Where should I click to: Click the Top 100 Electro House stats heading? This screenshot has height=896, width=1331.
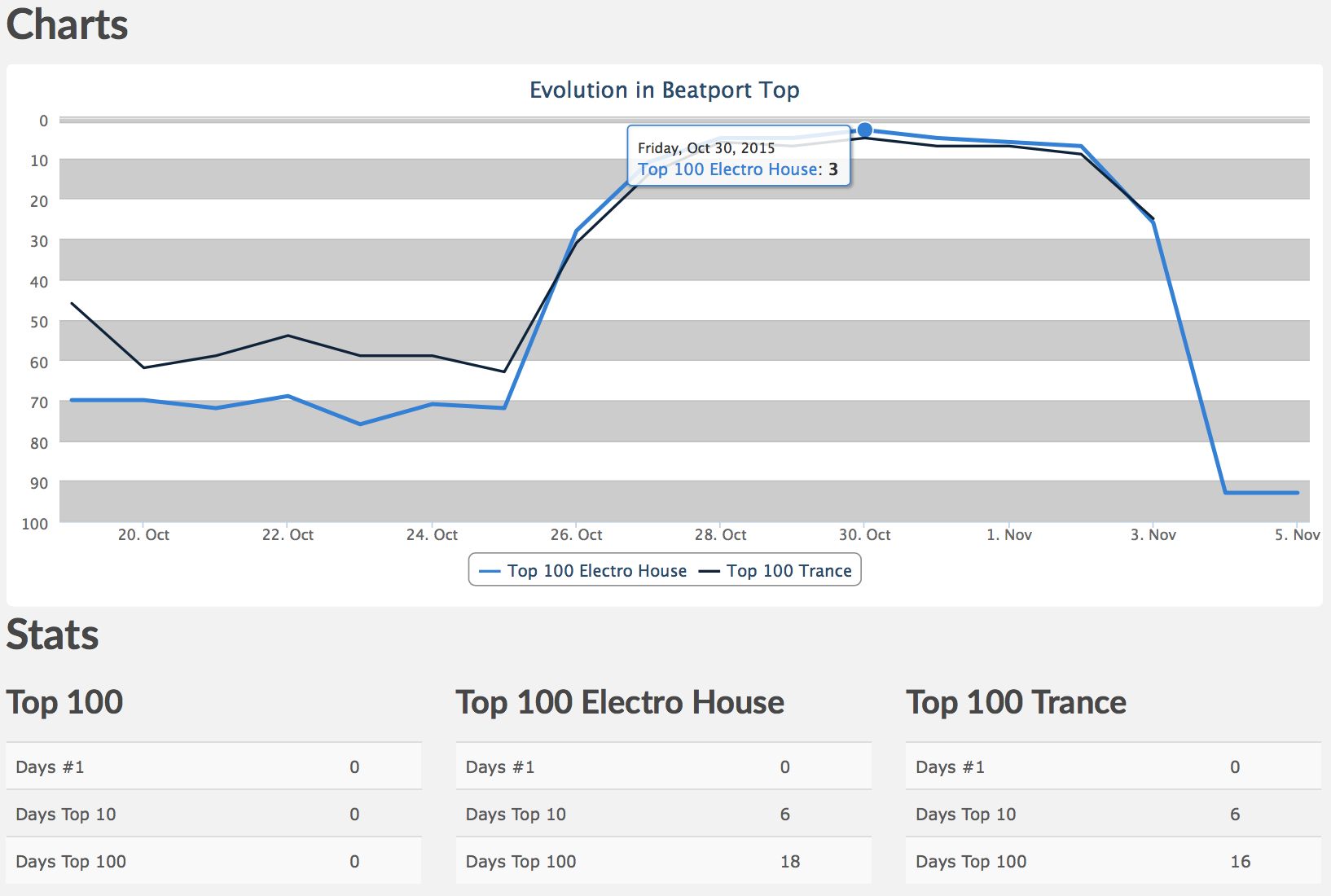point(620,702)
